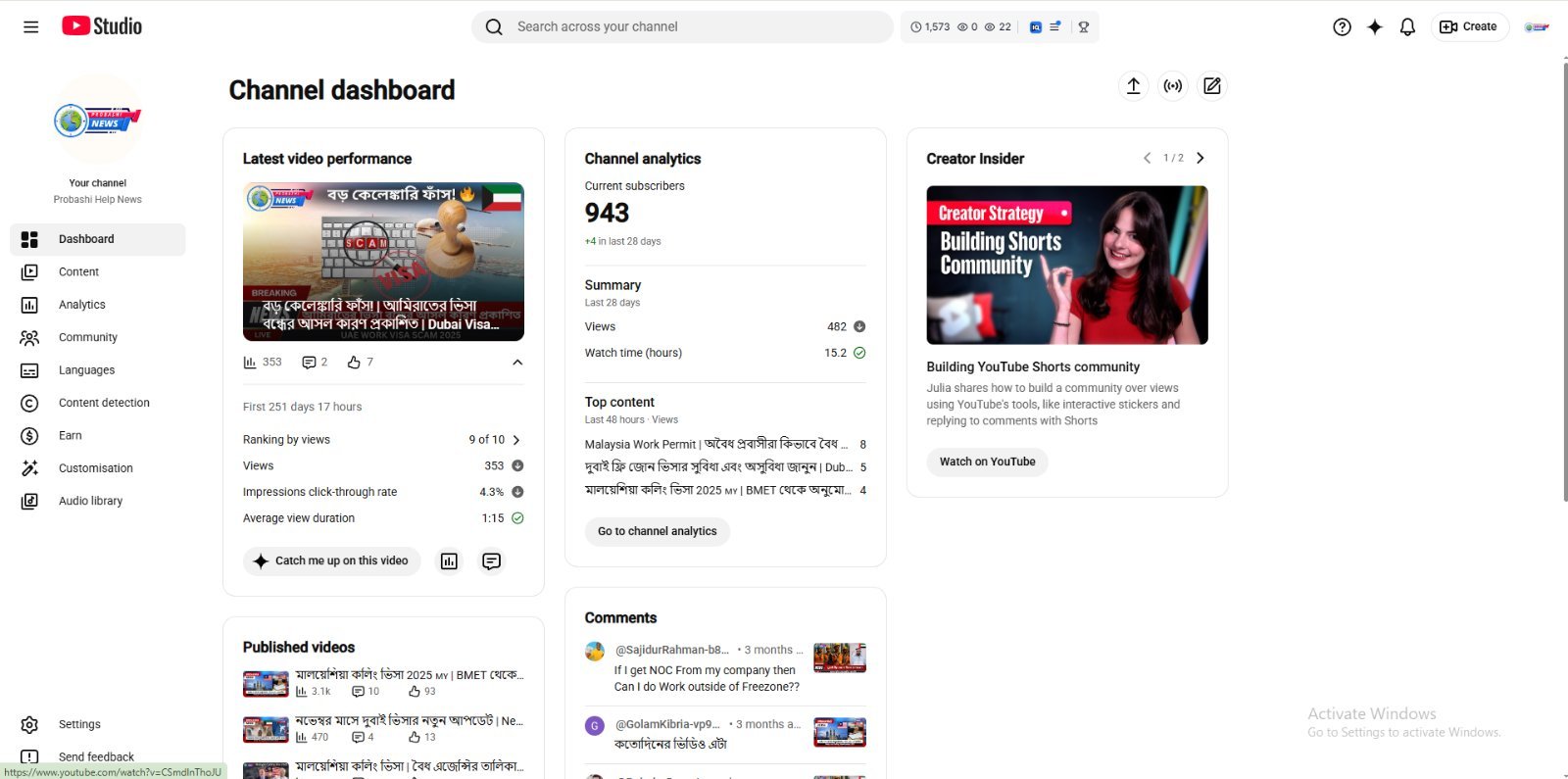
Task: Open the hamburger navigation menu
Action: pos(30,26)
